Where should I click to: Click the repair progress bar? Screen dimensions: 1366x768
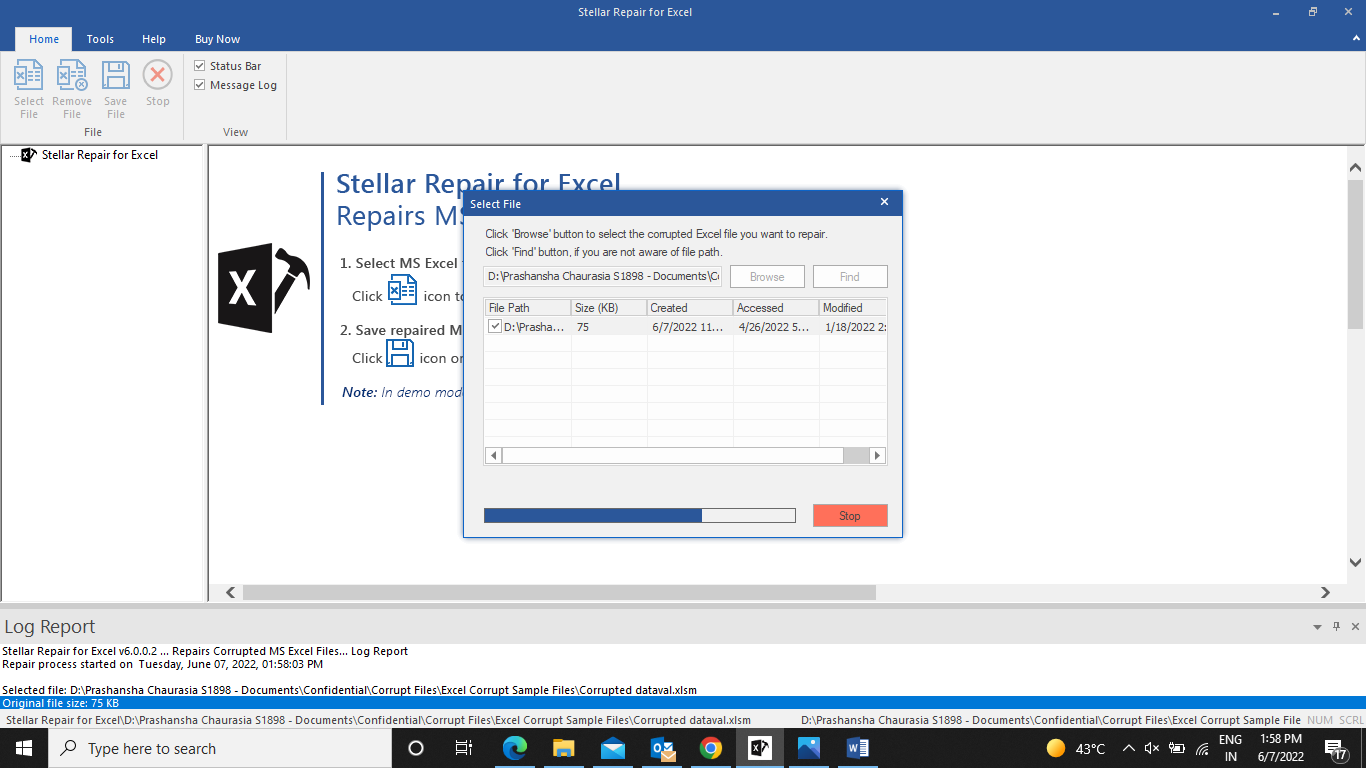tap(640, 516)
